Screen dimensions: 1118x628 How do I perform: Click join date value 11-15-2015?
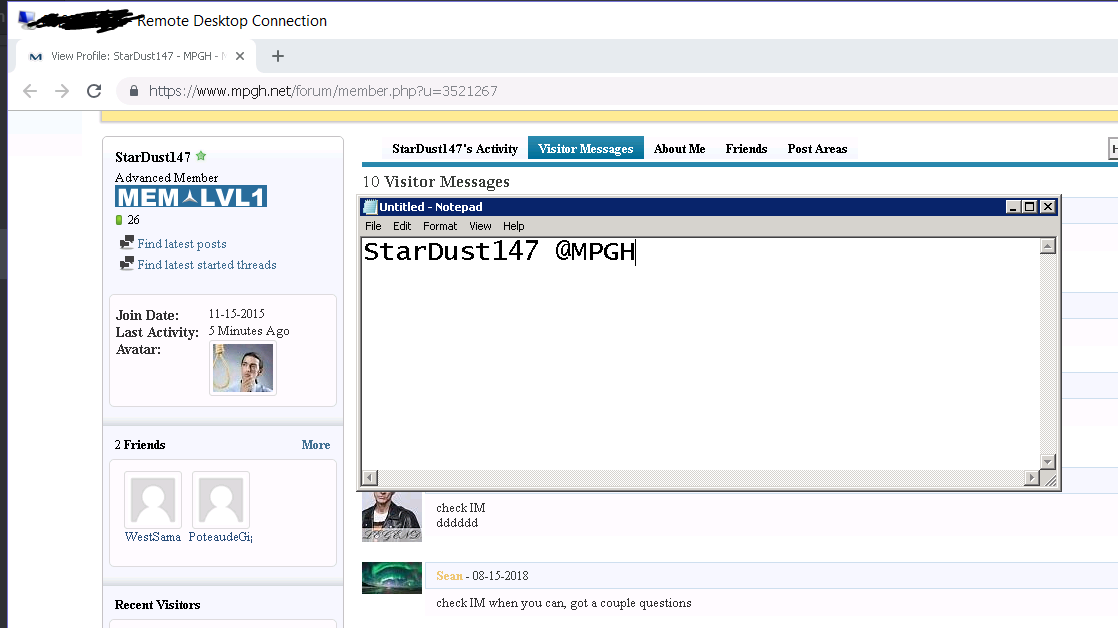click(237, 314)
